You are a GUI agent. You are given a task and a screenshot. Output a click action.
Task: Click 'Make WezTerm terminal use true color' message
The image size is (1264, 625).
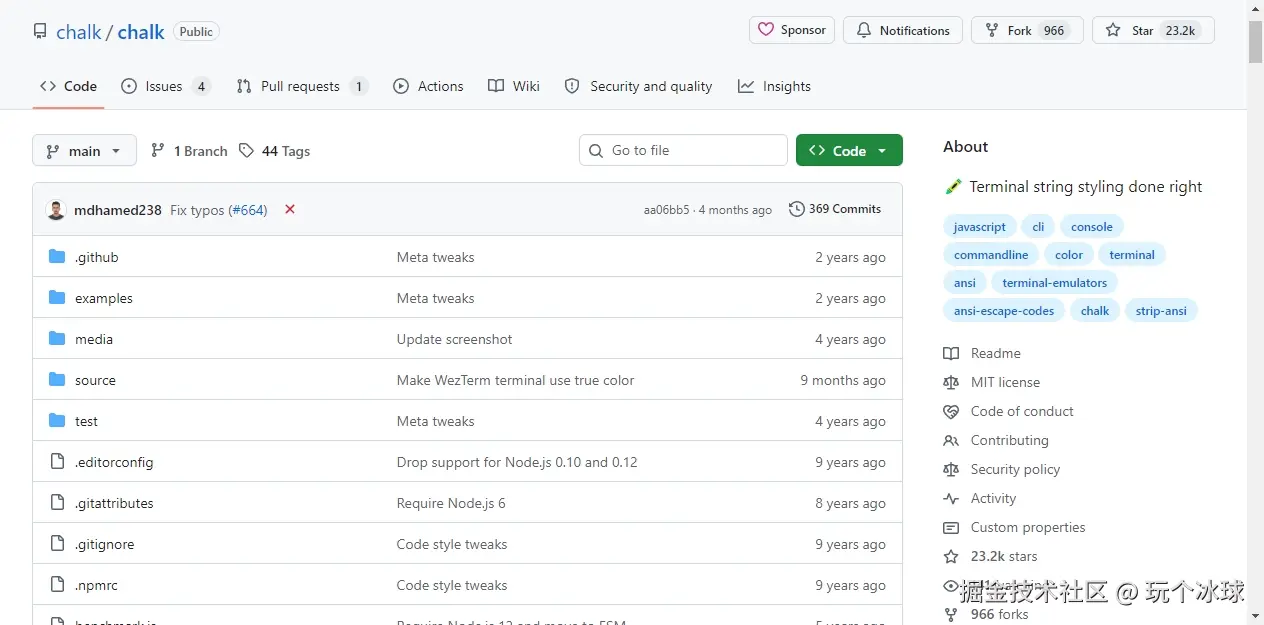pyautogui.click(x=515, y=380)
